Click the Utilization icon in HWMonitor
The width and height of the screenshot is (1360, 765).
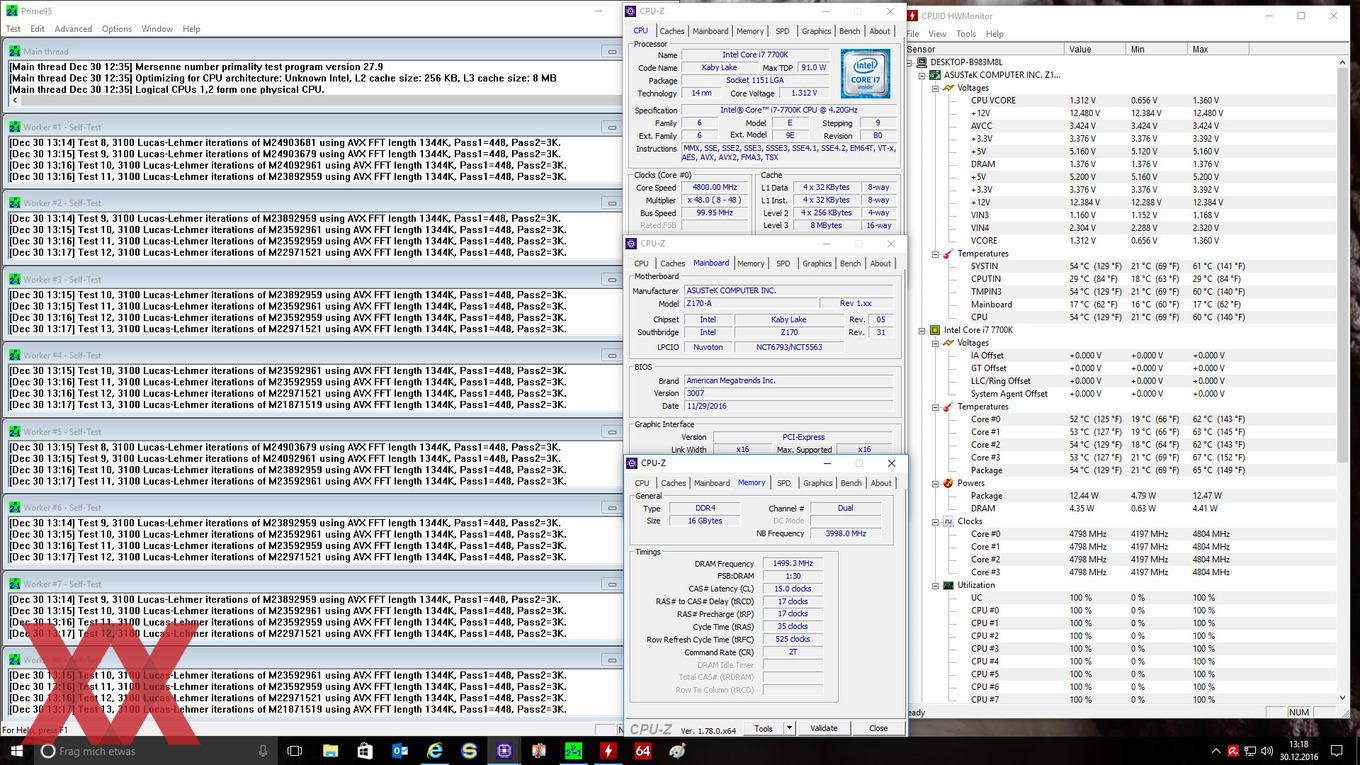(948, 585)
